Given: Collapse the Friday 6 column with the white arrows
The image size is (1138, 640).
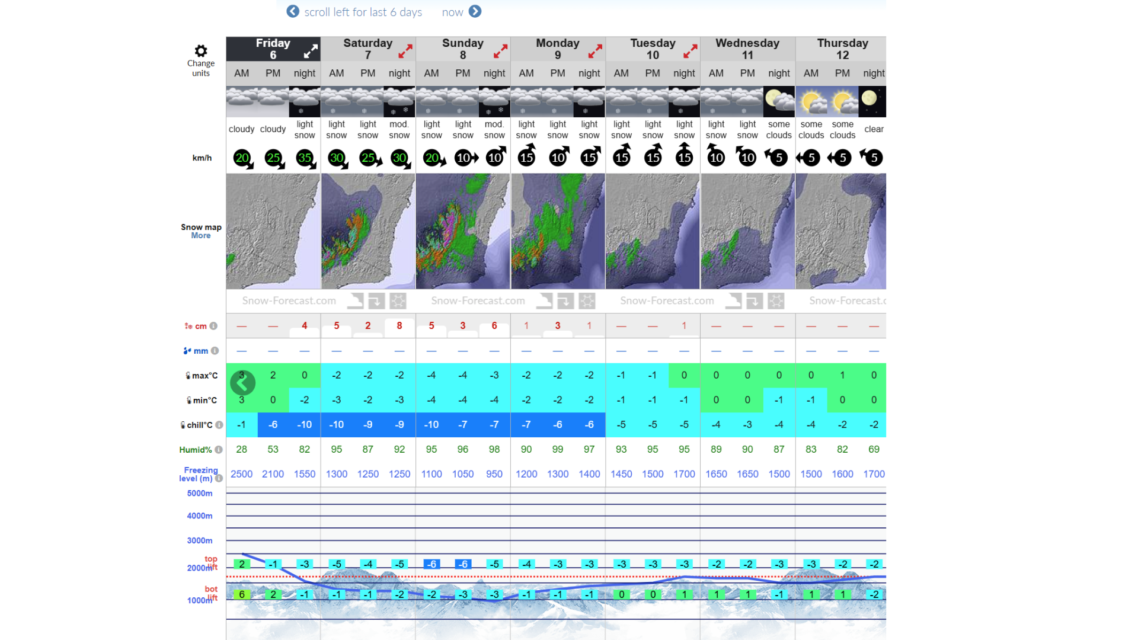Looking at the screenshot, I should [x=311, y=50].
